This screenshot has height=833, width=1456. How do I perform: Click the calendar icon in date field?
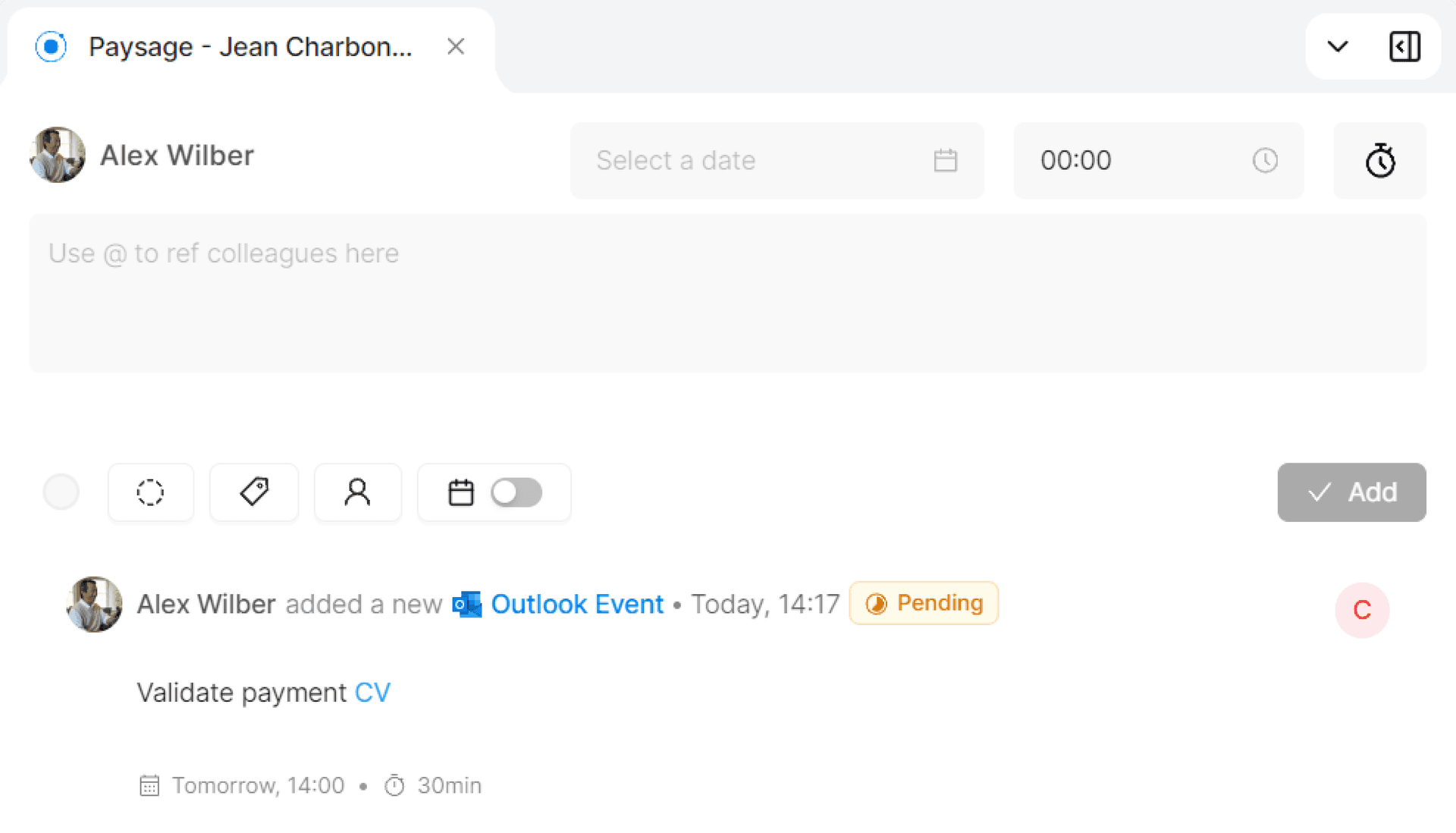pyautogui.click(x=945, y=161)
